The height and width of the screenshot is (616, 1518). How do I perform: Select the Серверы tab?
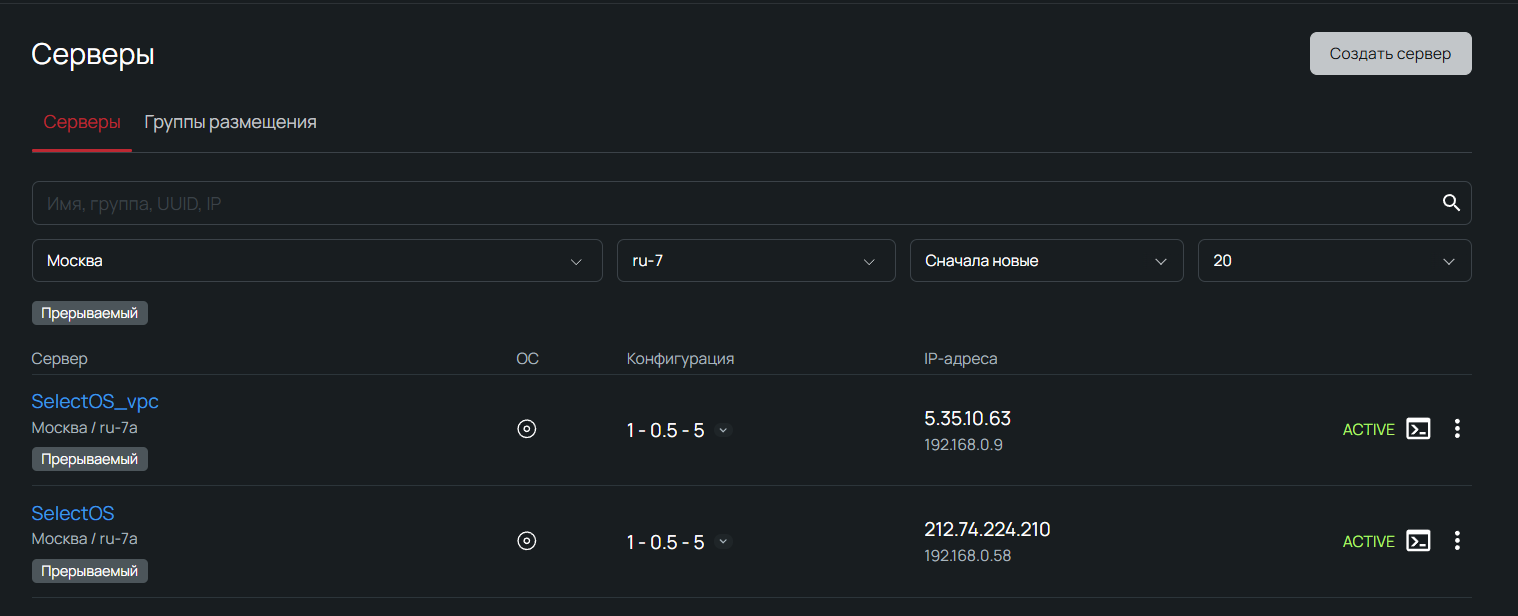[82, 122]
